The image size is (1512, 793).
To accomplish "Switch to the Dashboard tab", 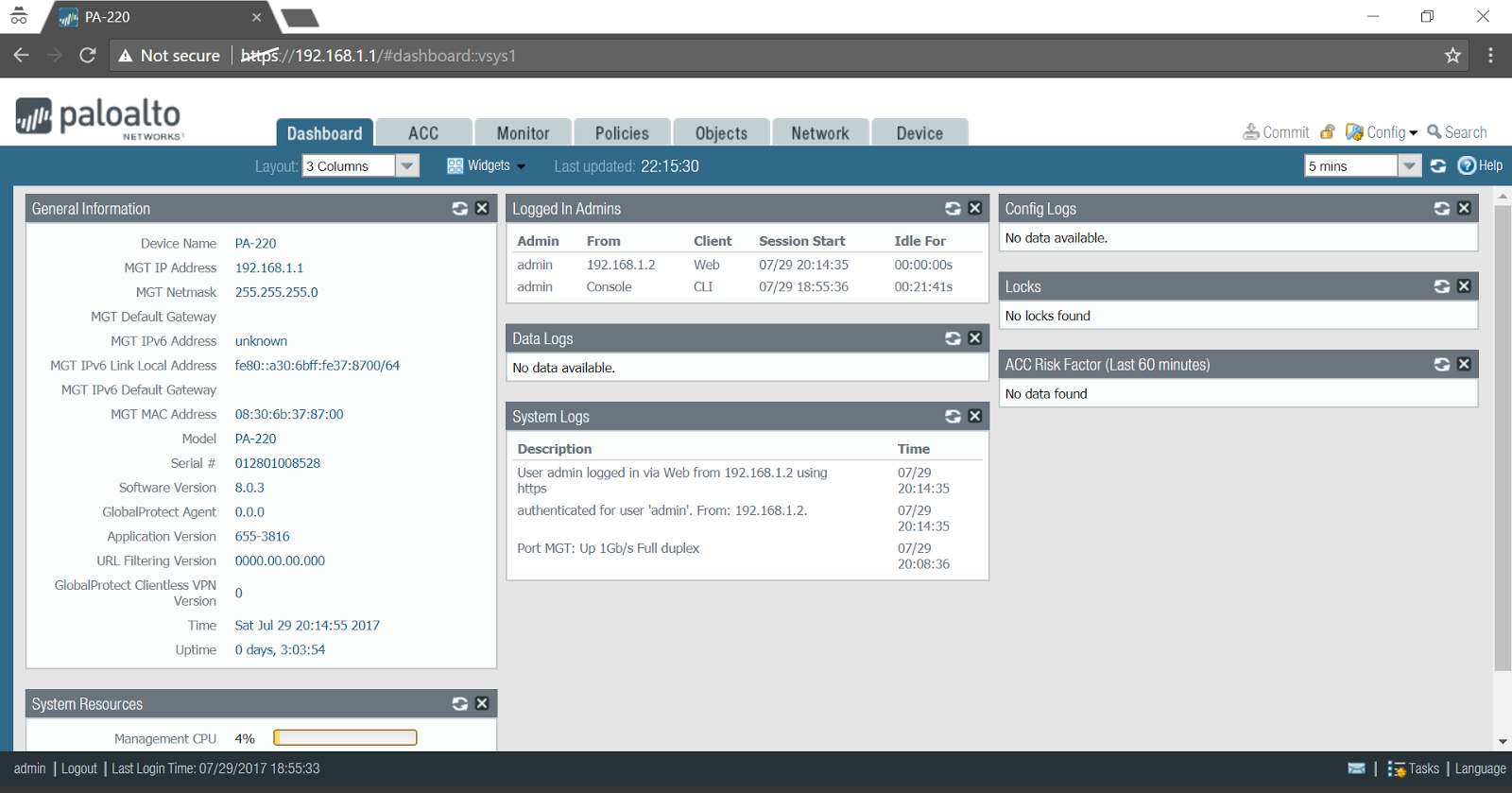I will click(x=325, y=132).
